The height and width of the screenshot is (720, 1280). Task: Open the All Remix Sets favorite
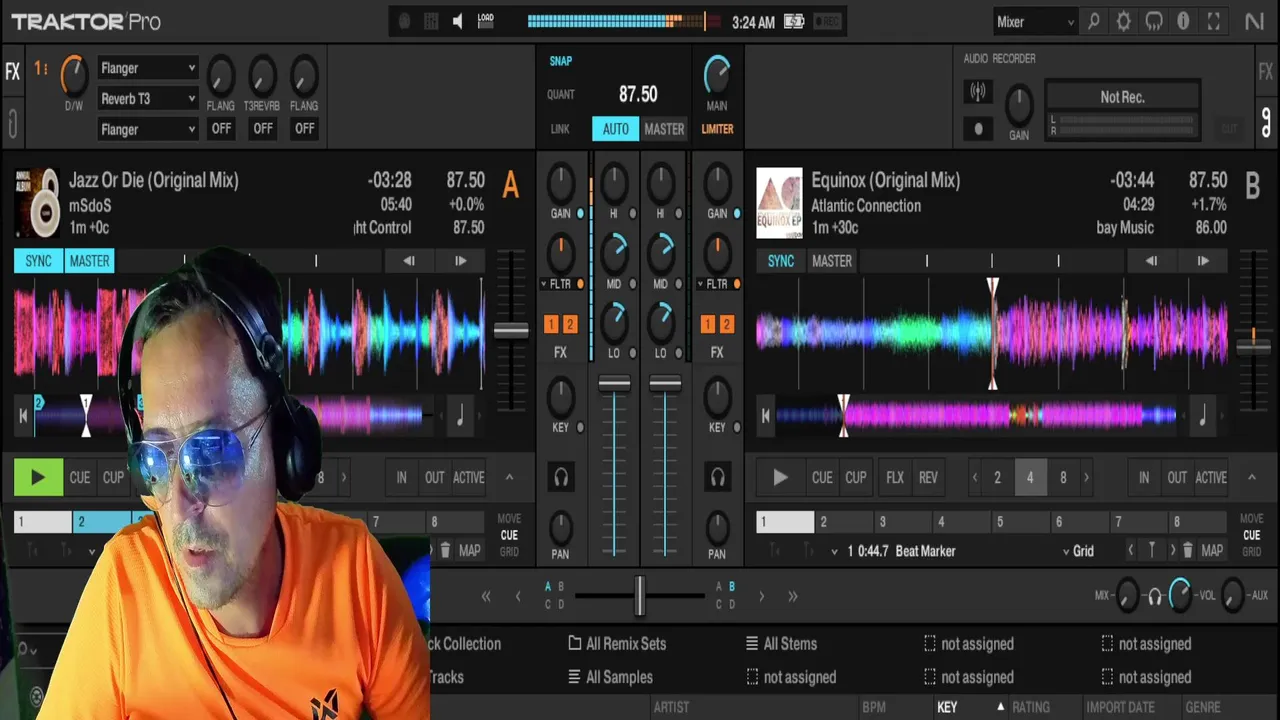pos(617,644)
